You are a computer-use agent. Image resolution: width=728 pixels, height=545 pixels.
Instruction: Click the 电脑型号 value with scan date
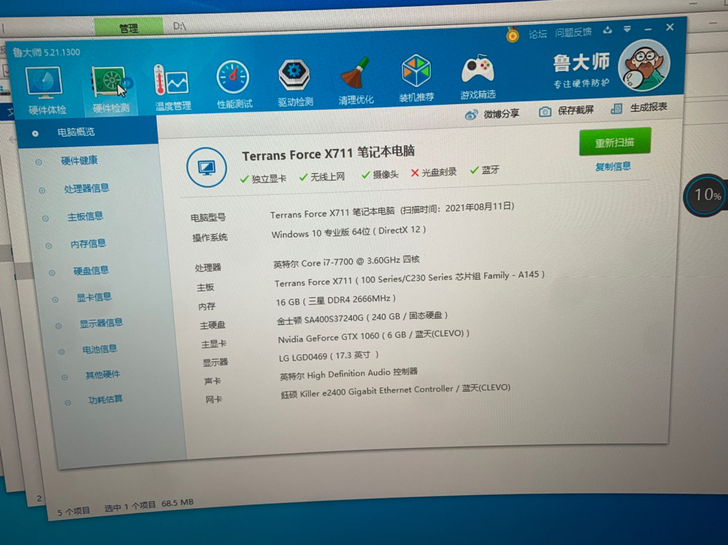pos(392,210)
